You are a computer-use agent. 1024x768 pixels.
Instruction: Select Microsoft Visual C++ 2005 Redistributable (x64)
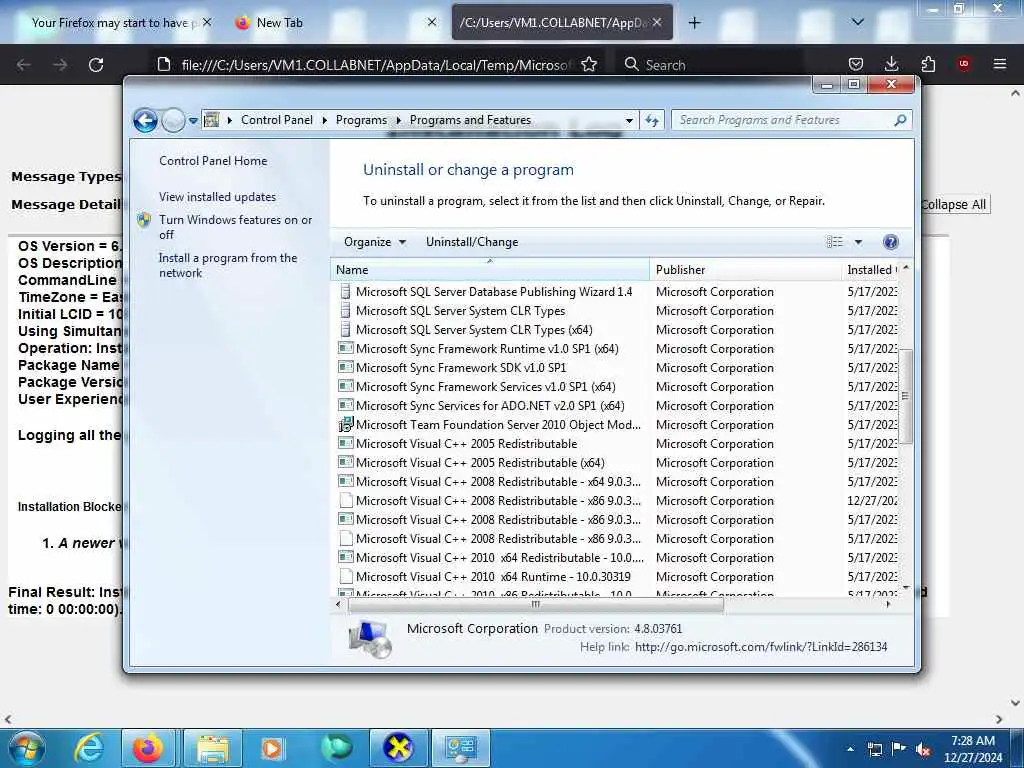click(480, 462)
